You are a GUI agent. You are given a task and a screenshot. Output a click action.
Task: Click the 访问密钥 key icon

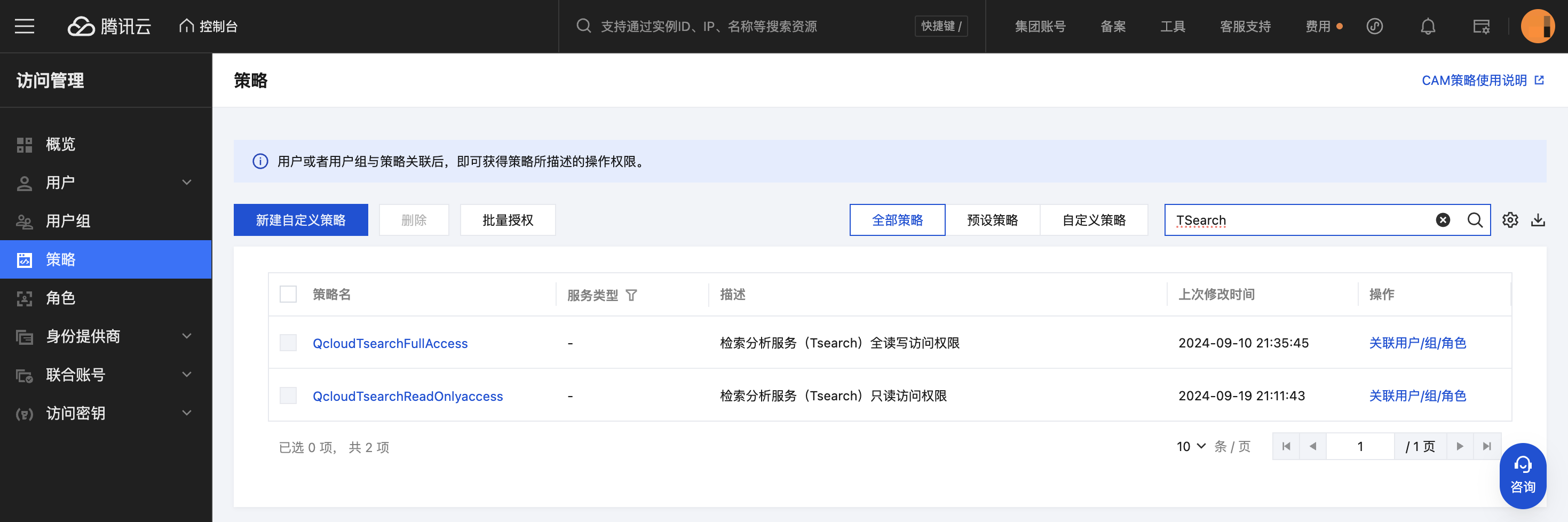pyautogui.click(x=25, y=414)
